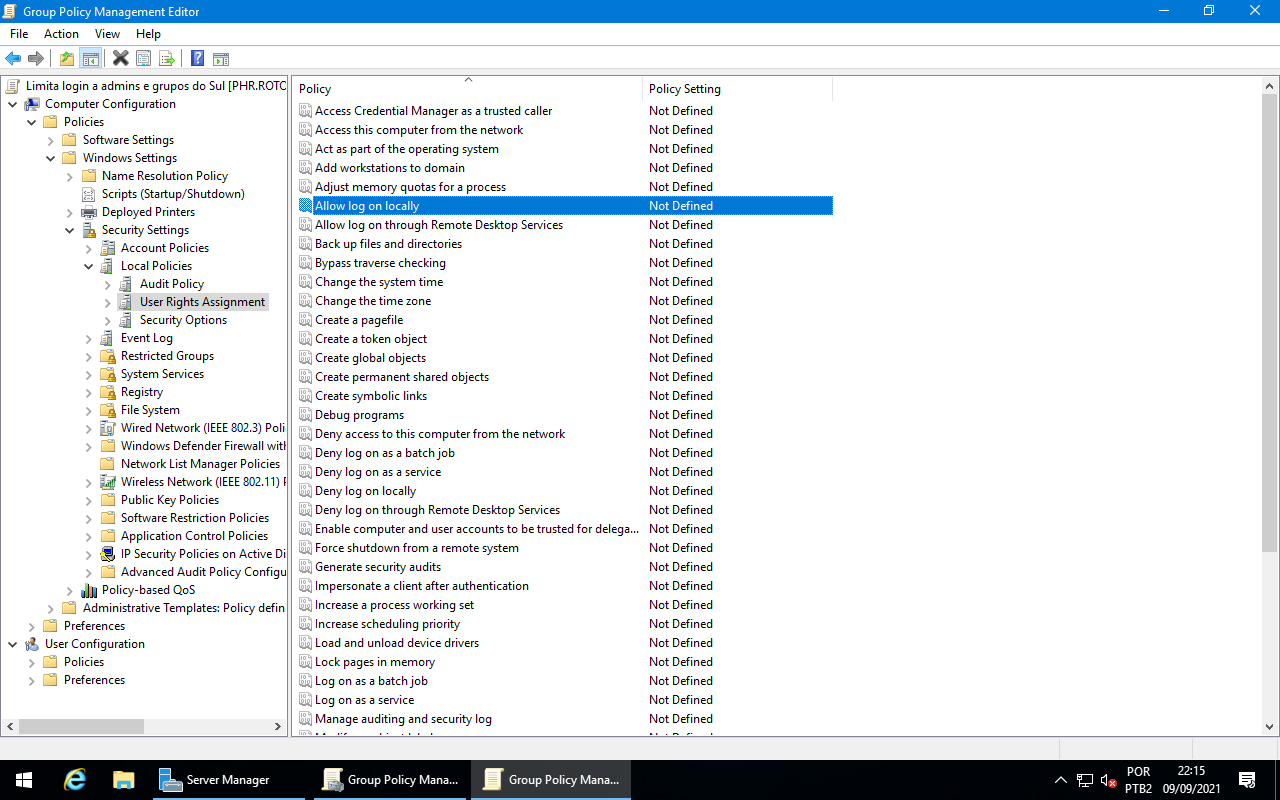
Task: Click the horizontal scrollbar of the tree pane
Action: point(80,726)
